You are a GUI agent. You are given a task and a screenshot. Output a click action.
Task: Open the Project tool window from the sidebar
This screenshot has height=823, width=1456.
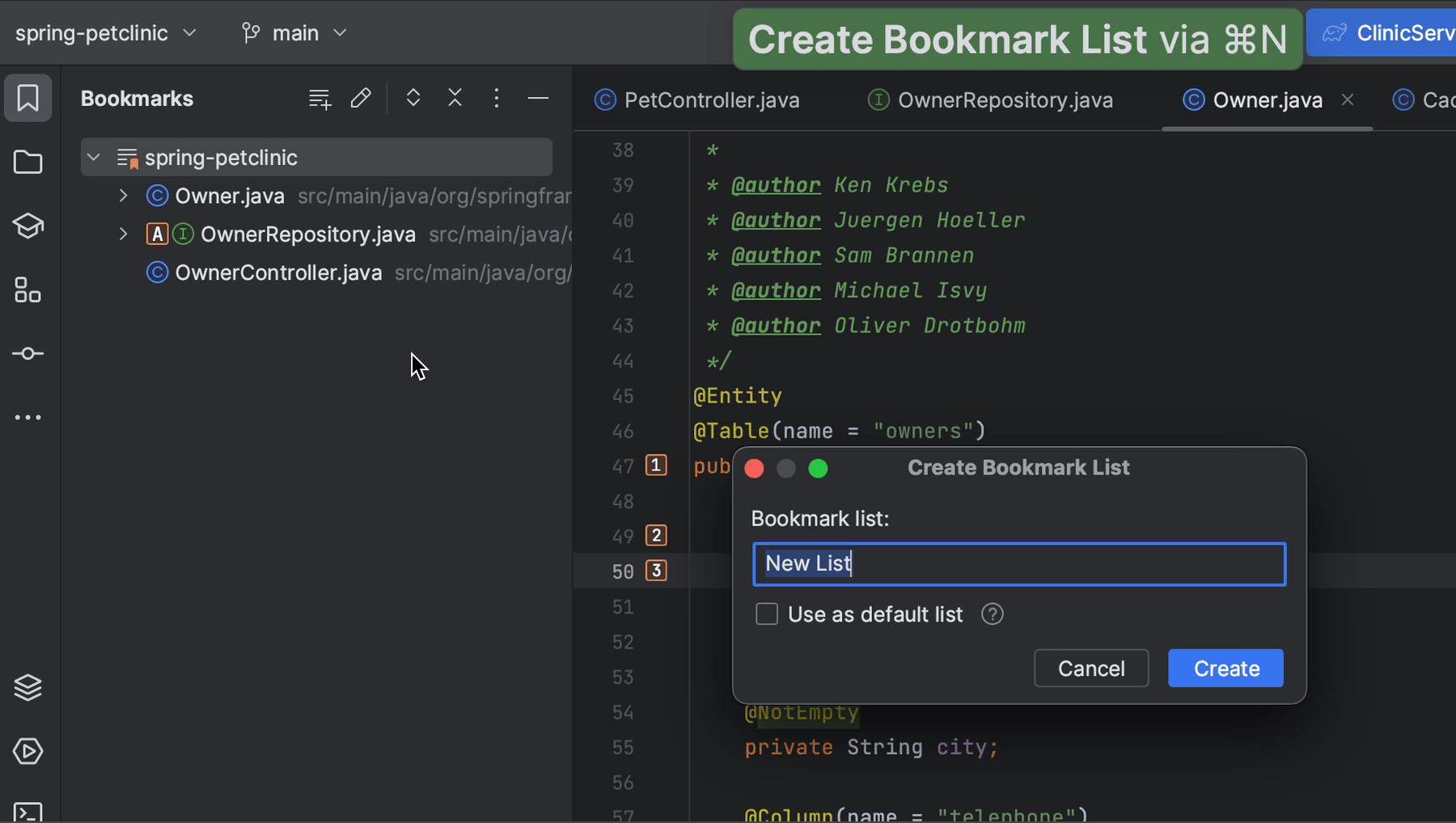(x=28, y=162)
